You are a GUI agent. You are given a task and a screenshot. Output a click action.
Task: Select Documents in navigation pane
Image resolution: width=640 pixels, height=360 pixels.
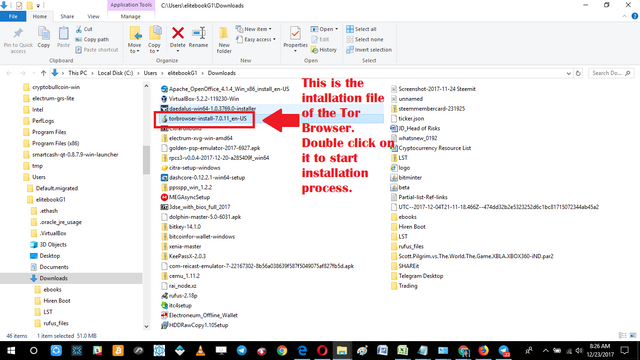(54, 267)
